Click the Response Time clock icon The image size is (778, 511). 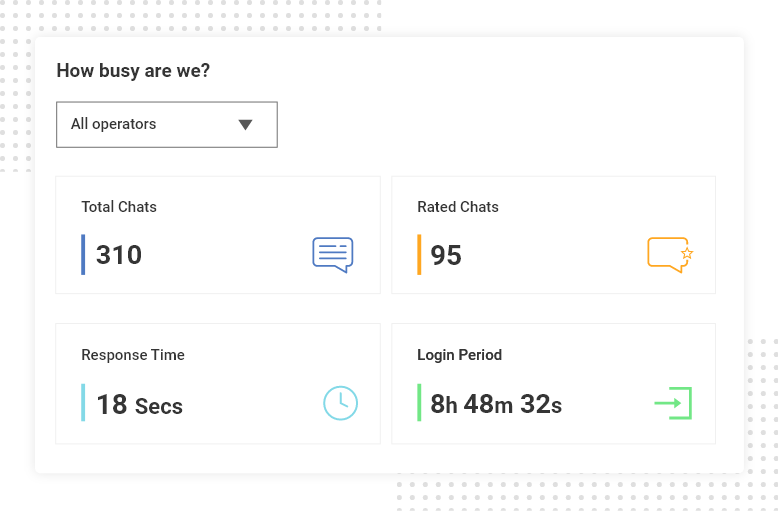[x=340, y=403]
